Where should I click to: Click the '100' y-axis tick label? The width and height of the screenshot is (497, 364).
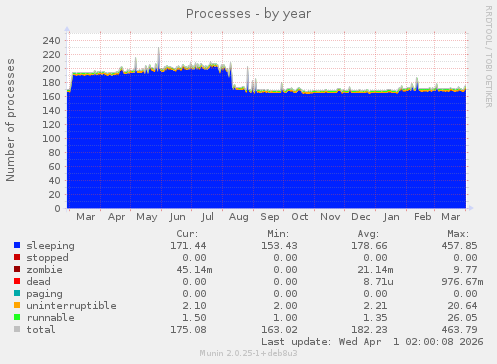tap(51, 139)
